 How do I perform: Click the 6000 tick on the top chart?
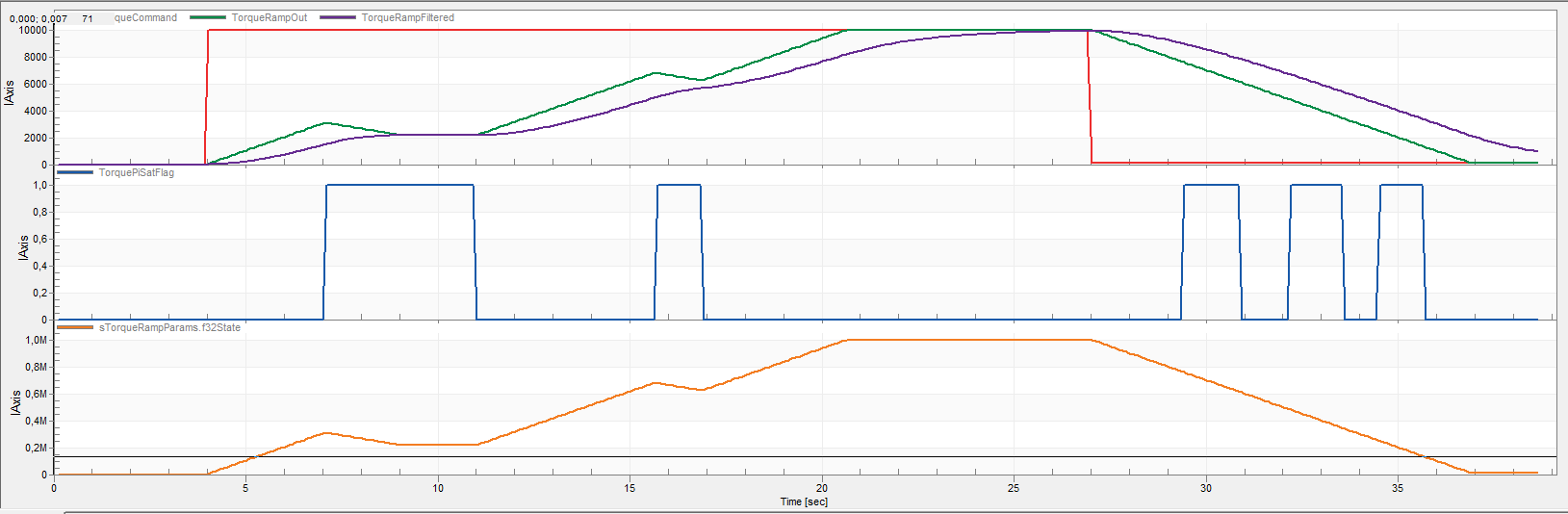(x=36, y=85)
